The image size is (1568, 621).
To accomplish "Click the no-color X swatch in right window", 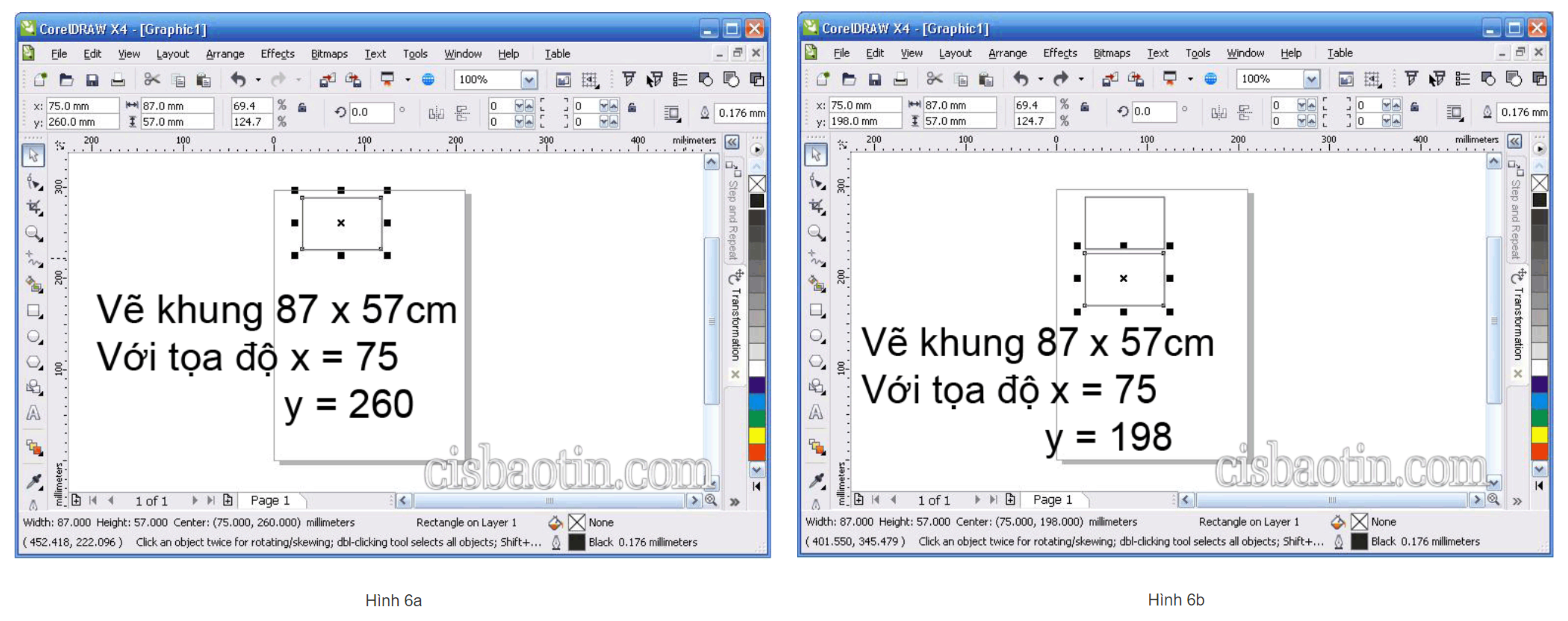I will coord(1539,183).
